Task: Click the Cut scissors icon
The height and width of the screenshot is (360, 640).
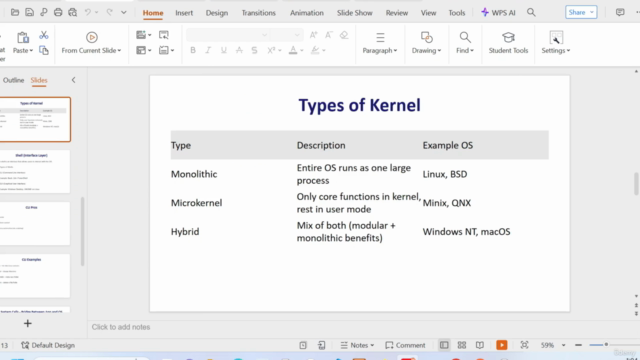Action: click(44, 36)
